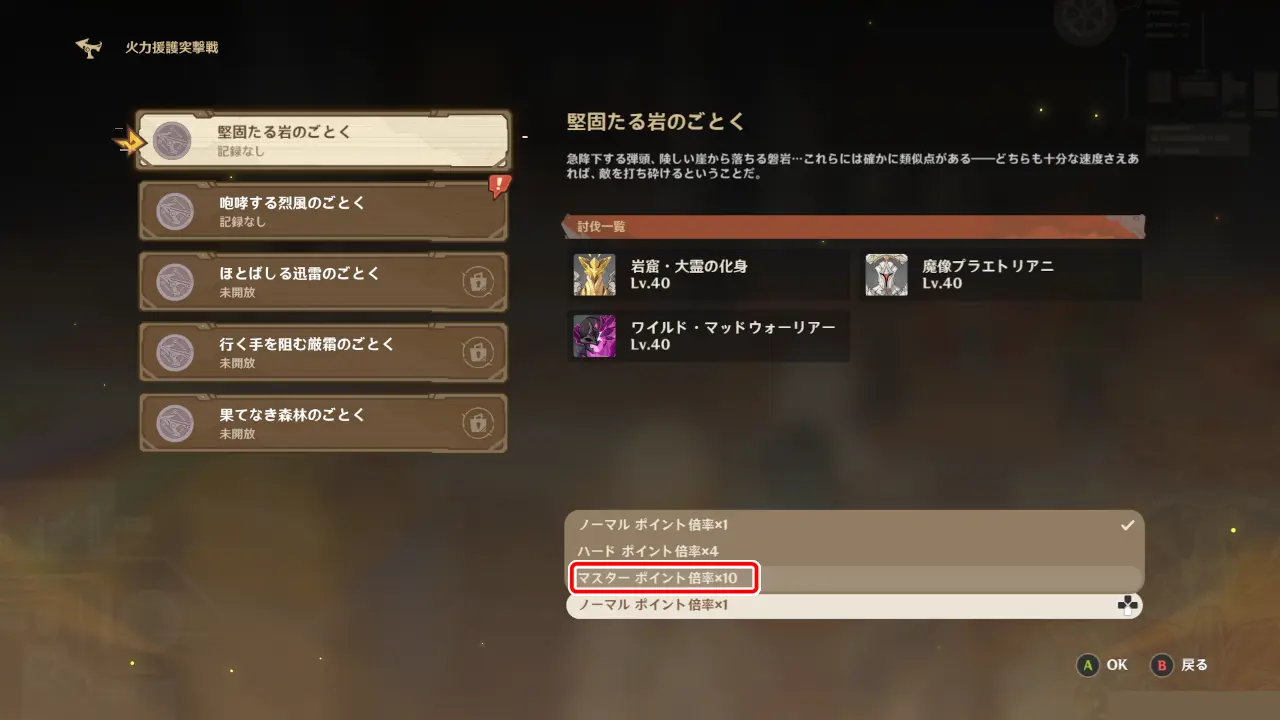Image resolution: width=1280 pixels, height=720 pixels.
Task: Click the coin emblem on 堅固たる岩のごとく
Action: click(175, 141)
